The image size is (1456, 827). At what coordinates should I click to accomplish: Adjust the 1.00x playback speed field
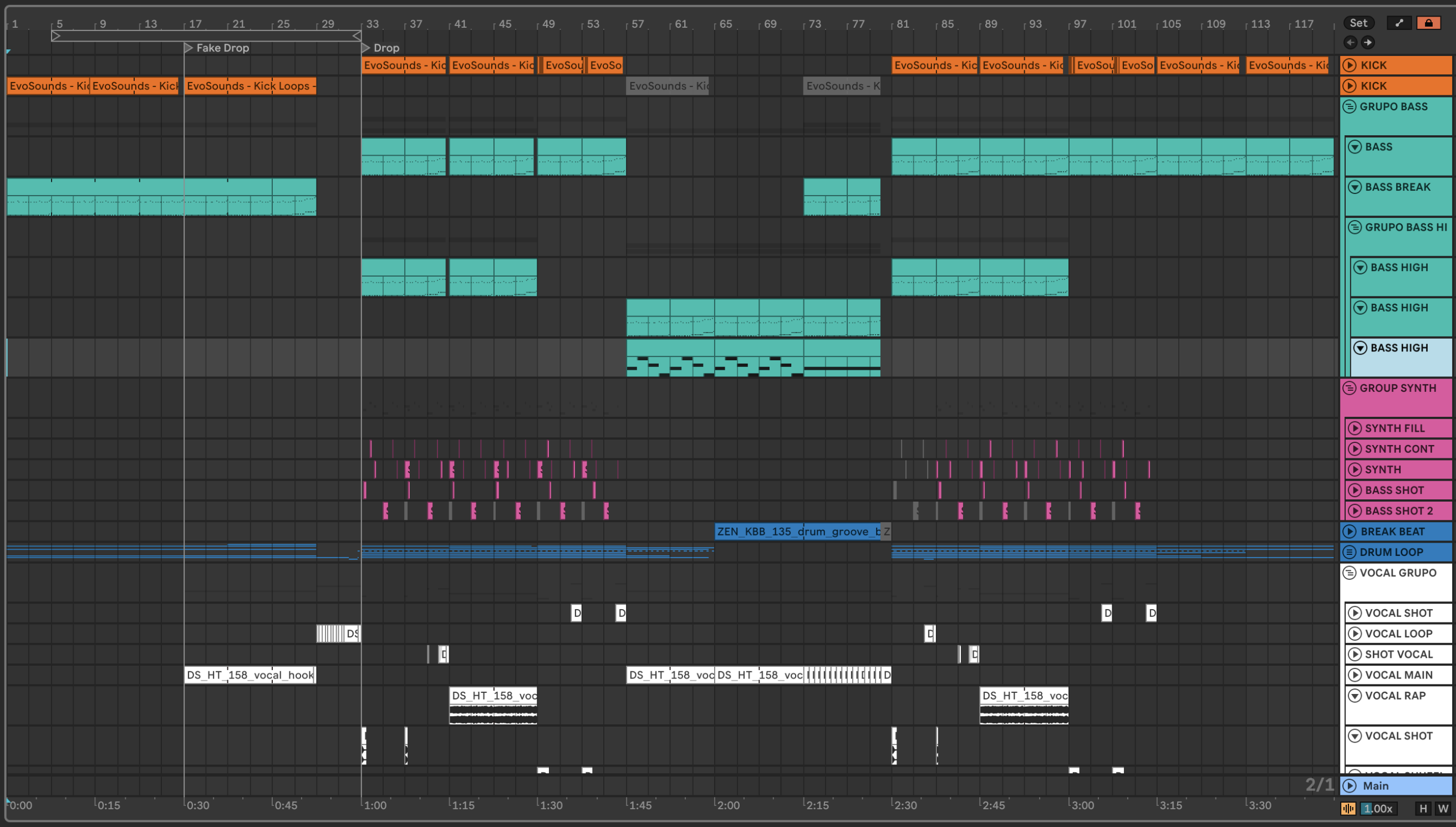point(1378,808)
